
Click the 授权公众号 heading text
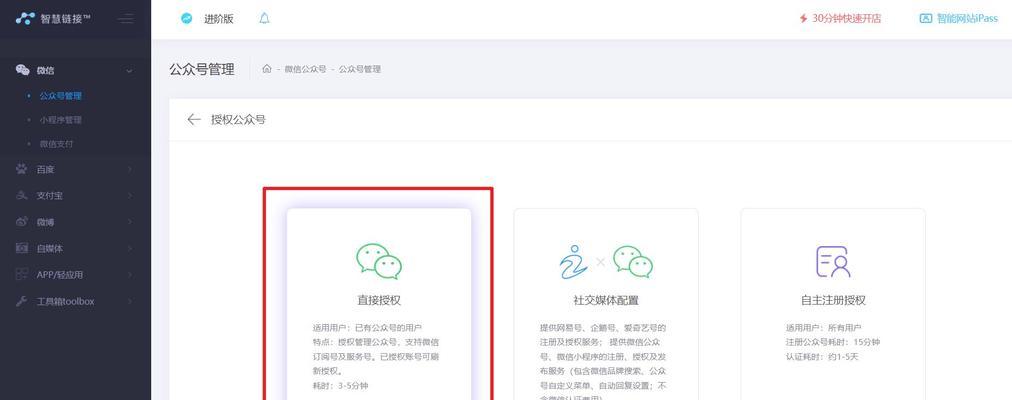(238, 119)
